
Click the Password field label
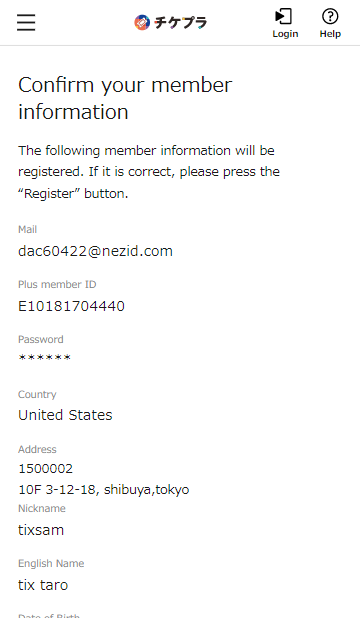click(41, 339)
